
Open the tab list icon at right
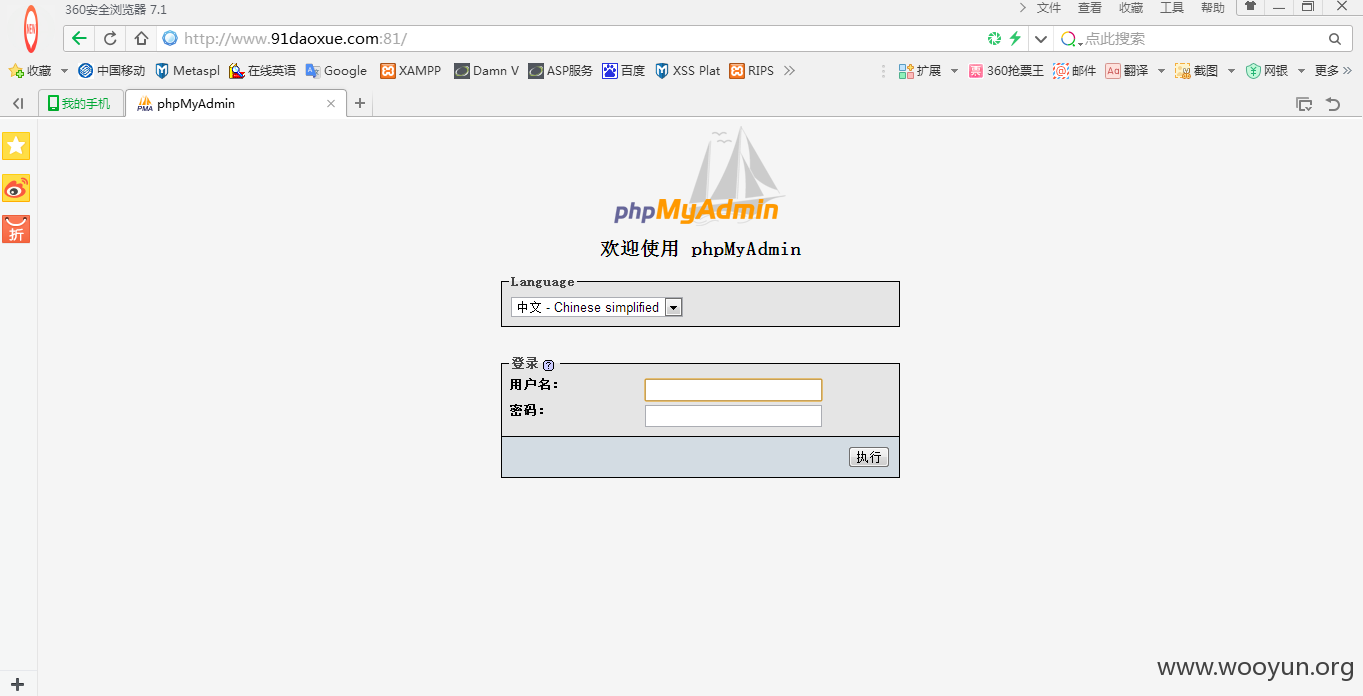click(x=1304, y=104)
